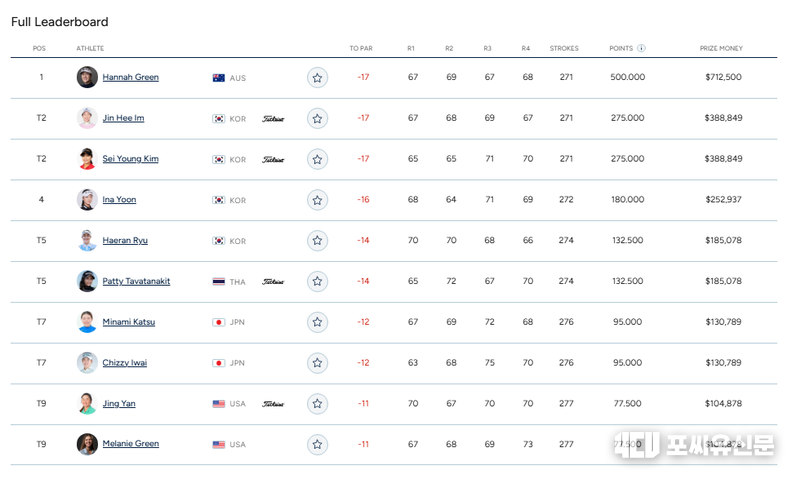Click Australia flag next to Hannah Green
This screenshot has width=792, height=479.
click(219, 78)
